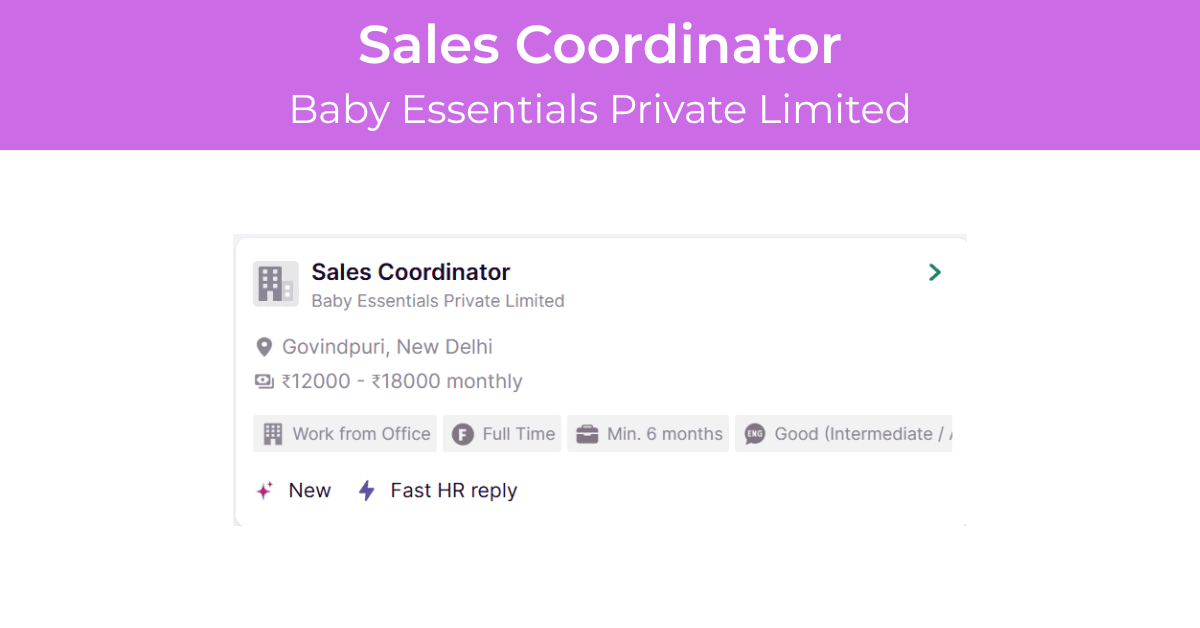The image size is (1200, 628).
Task: Click Baby Essentials Private Limited under card title
Action: click(438, 301)
